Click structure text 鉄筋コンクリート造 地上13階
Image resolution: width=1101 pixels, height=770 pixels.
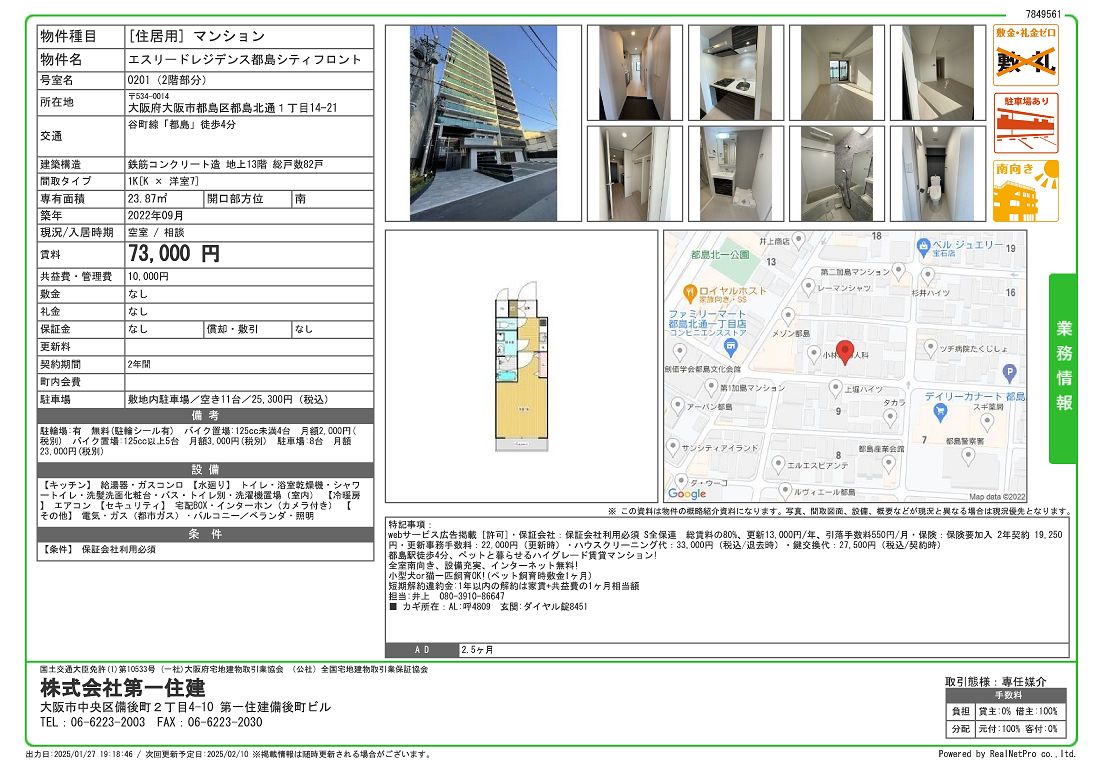coord(197,164)
